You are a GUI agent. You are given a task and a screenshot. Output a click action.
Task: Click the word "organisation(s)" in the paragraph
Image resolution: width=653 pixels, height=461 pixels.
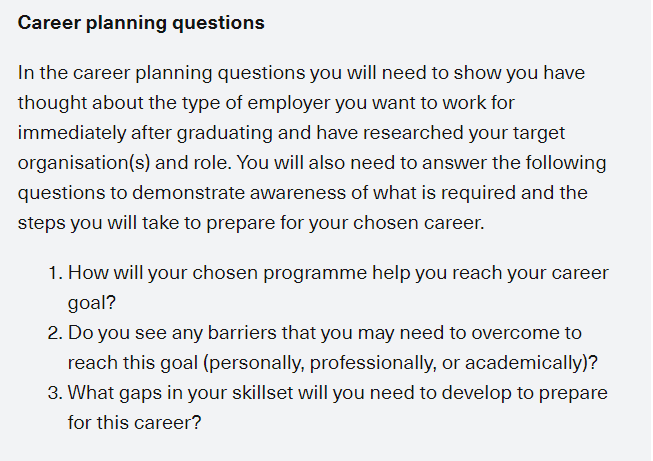[x=84, y=163]
